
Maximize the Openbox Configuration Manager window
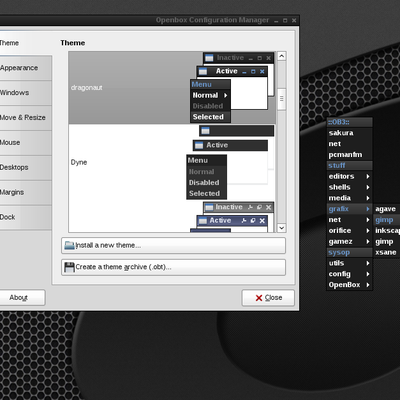(x=285, y=21)
